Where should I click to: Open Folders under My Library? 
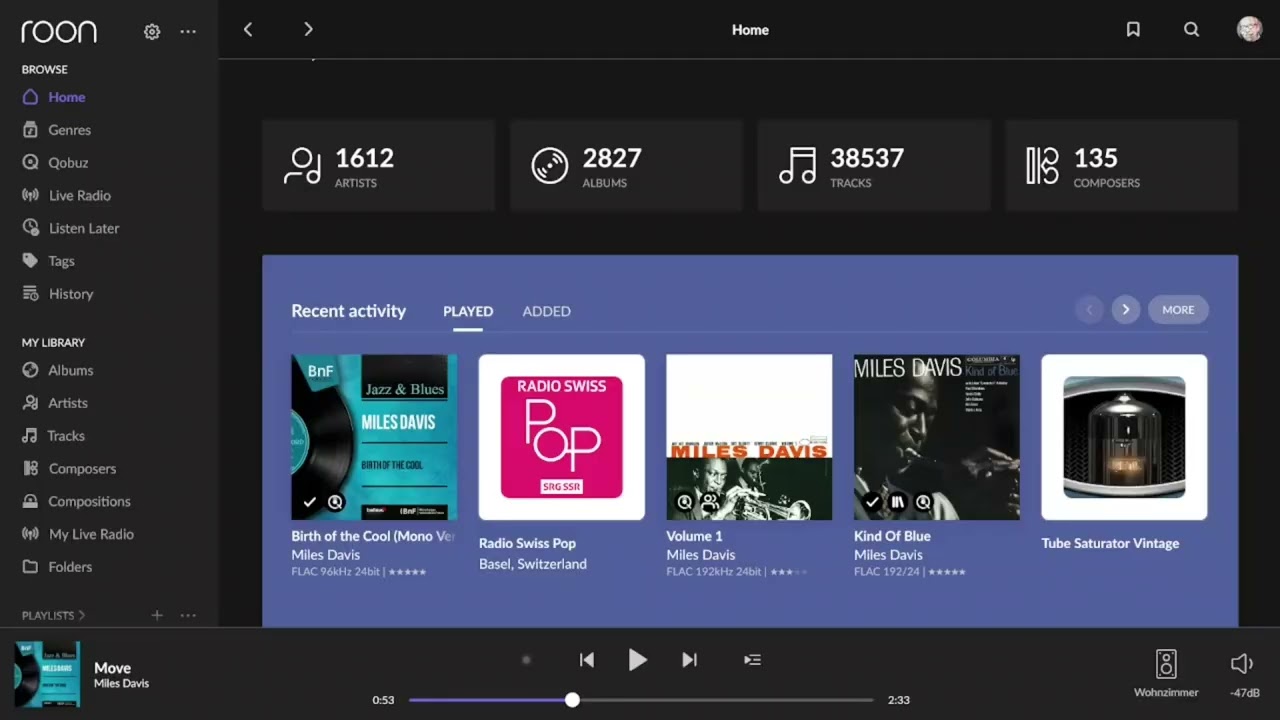pyautogui.click(x=57, y=567)
